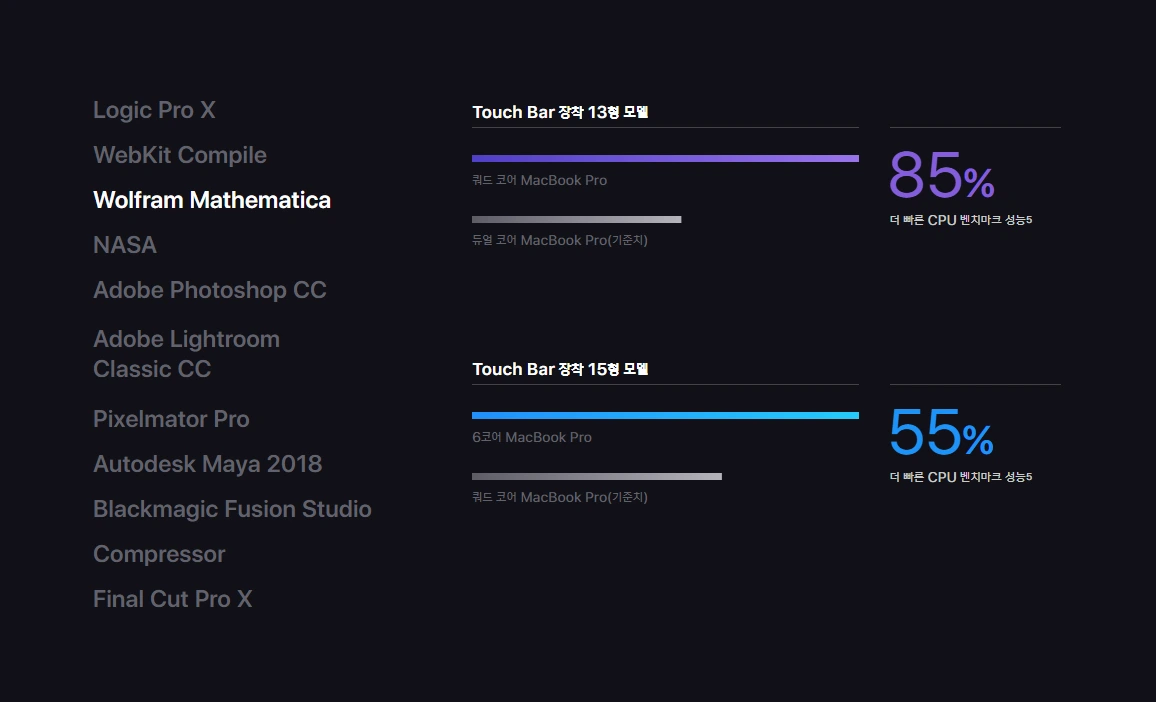
Task: Open the NASA benchmark entry
Action: tap(125, 245)
